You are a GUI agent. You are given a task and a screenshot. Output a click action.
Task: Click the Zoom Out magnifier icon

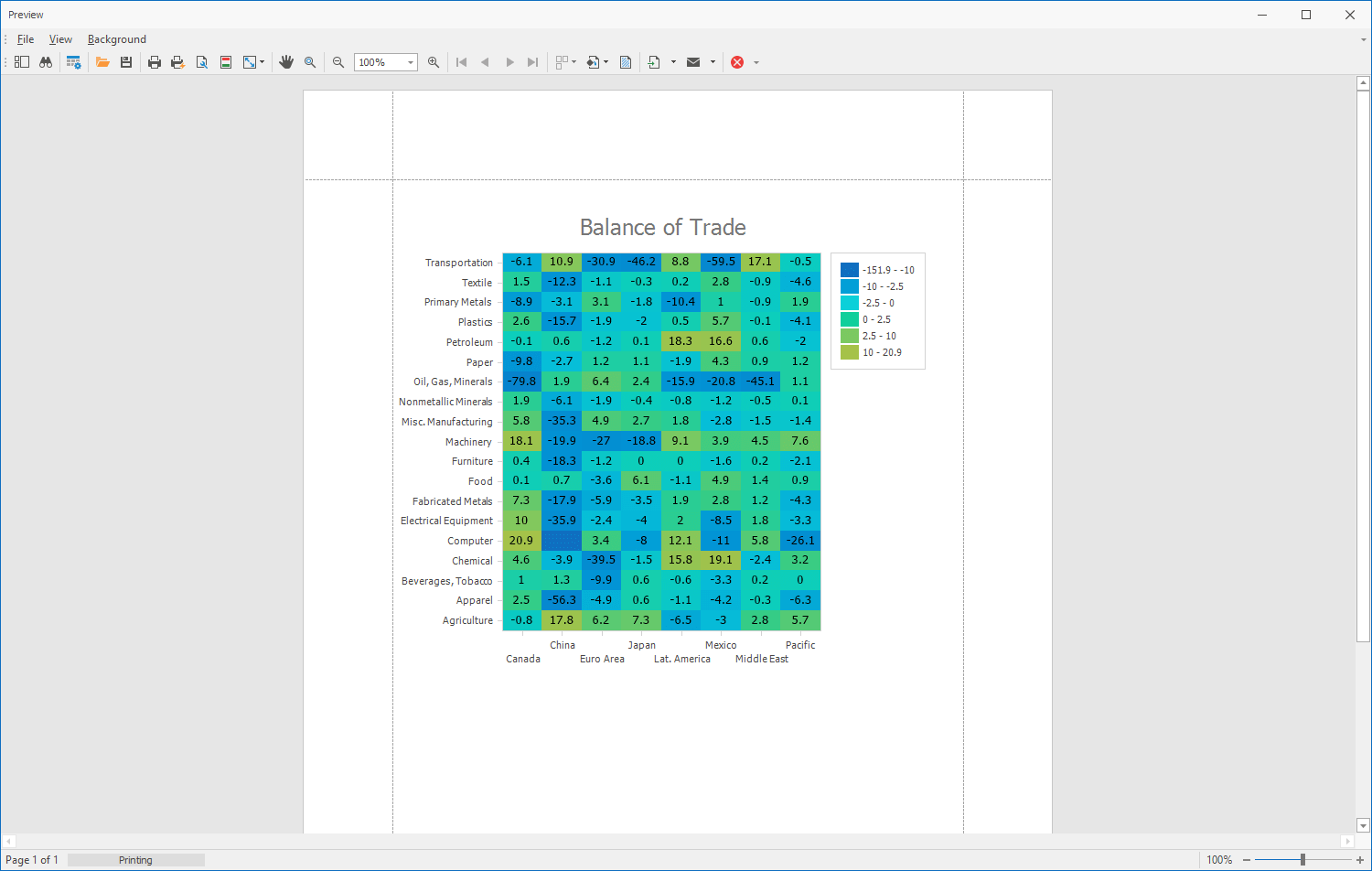click(338, 62)
